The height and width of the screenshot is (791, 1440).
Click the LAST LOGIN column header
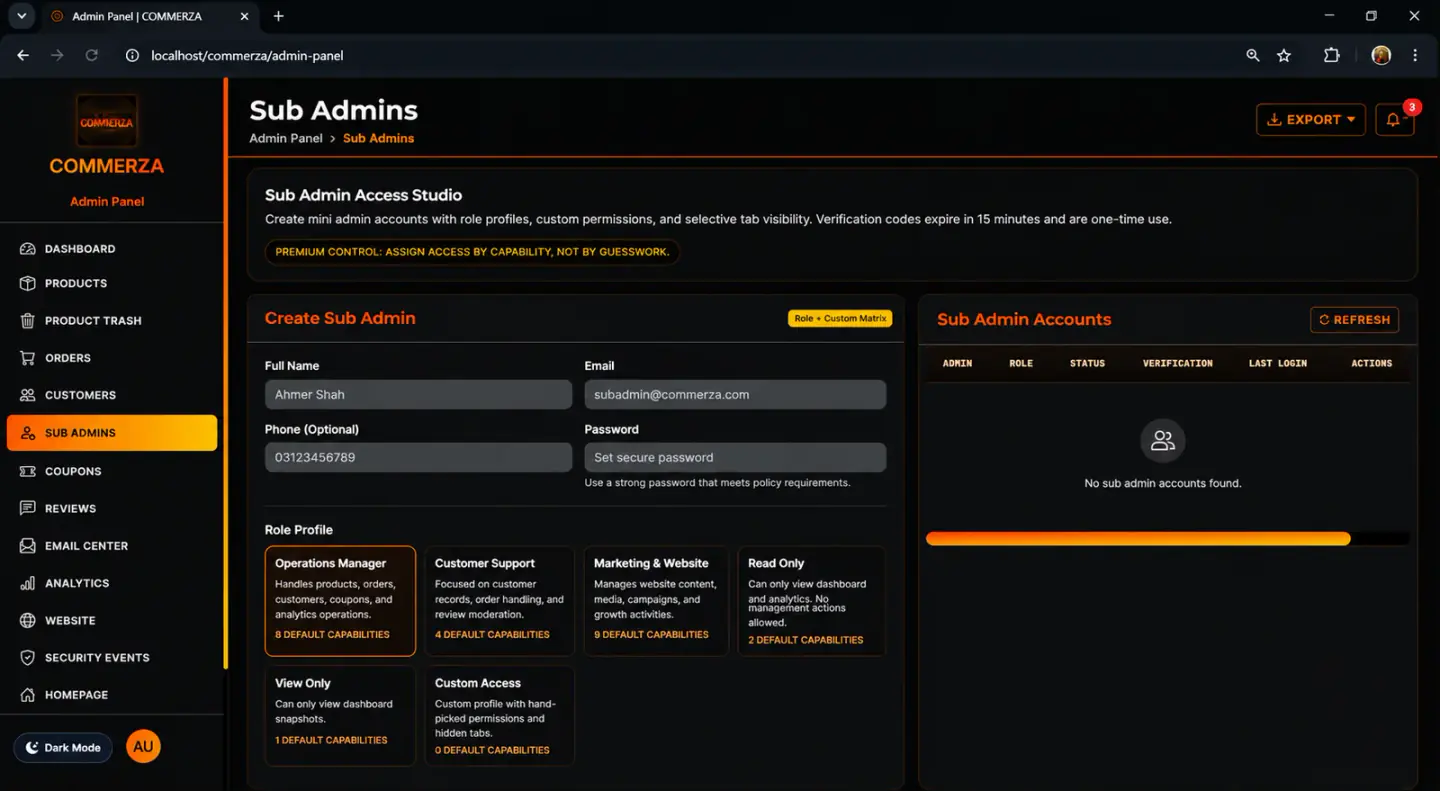coord(1278,364)
